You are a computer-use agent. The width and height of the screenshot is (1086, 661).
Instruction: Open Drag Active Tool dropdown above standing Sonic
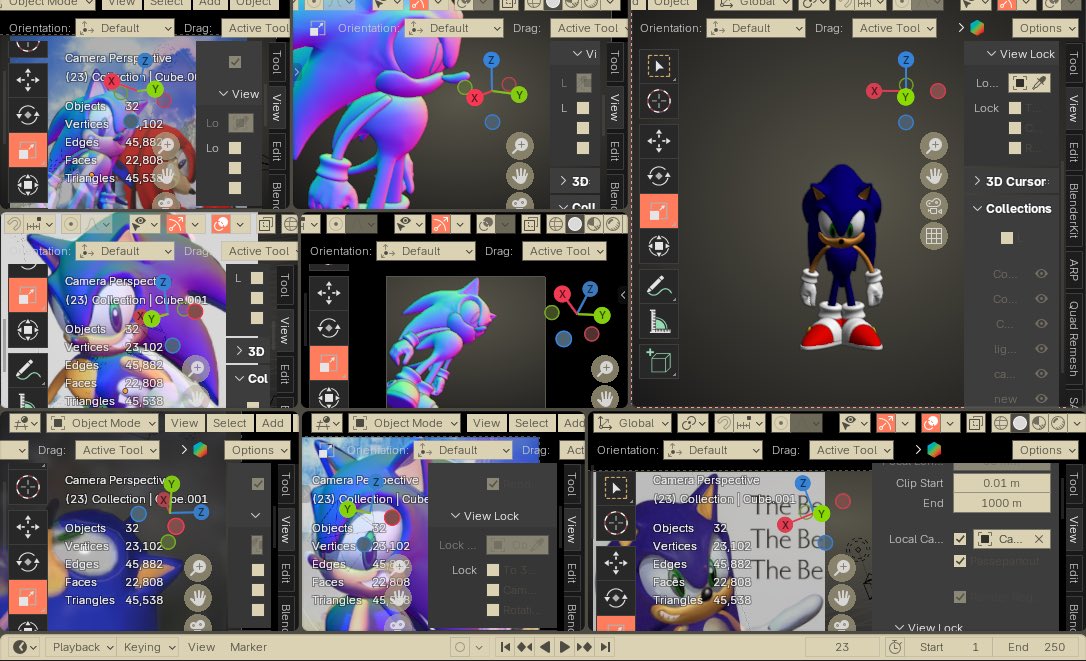pos(895,28)
